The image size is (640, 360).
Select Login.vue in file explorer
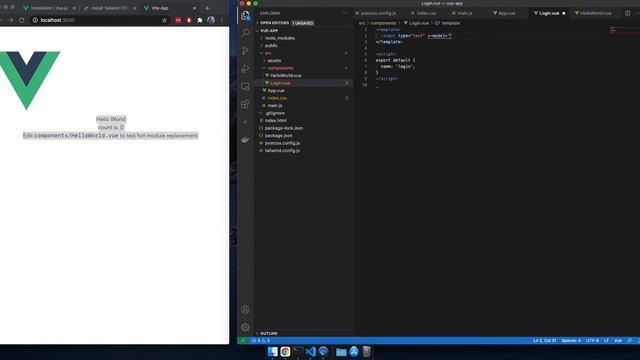280,83
